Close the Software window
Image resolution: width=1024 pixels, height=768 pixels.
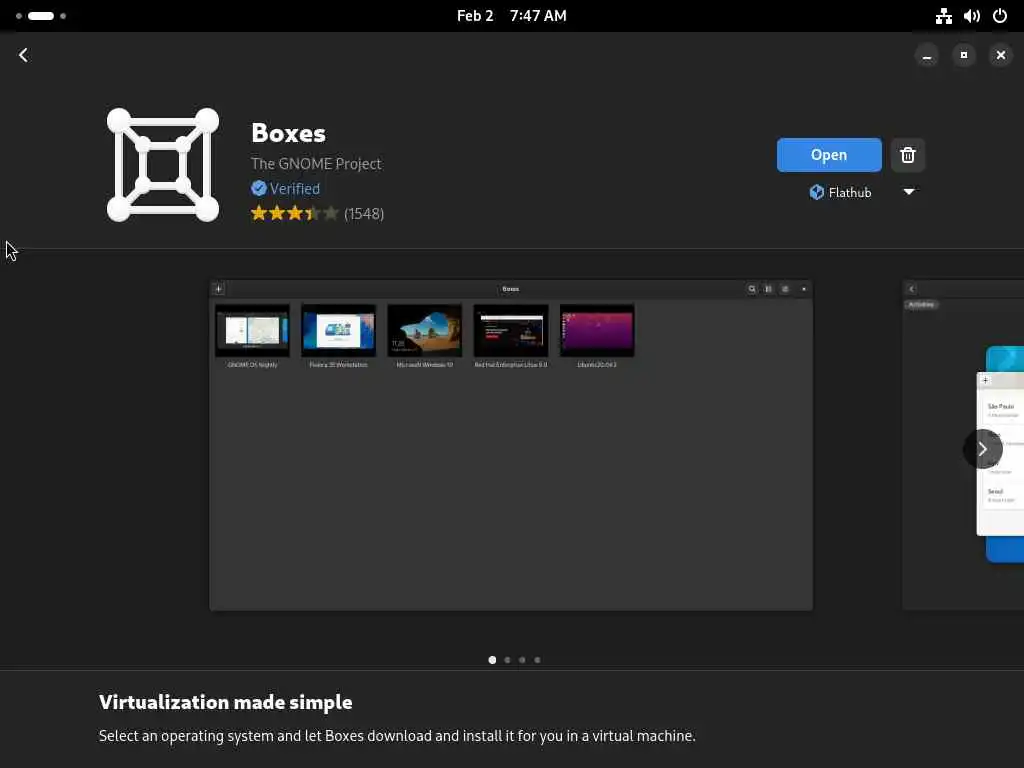point(1000,56)
